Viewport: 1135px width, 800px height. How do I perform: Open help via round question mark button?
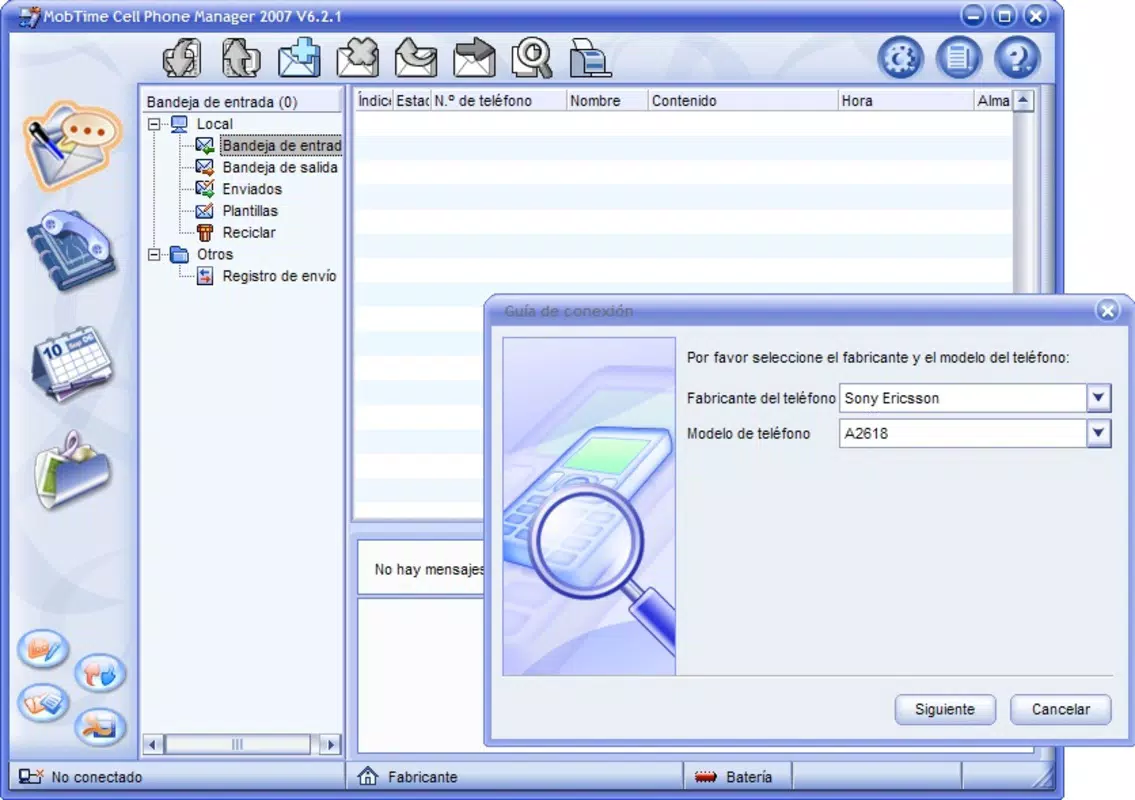1017,58
